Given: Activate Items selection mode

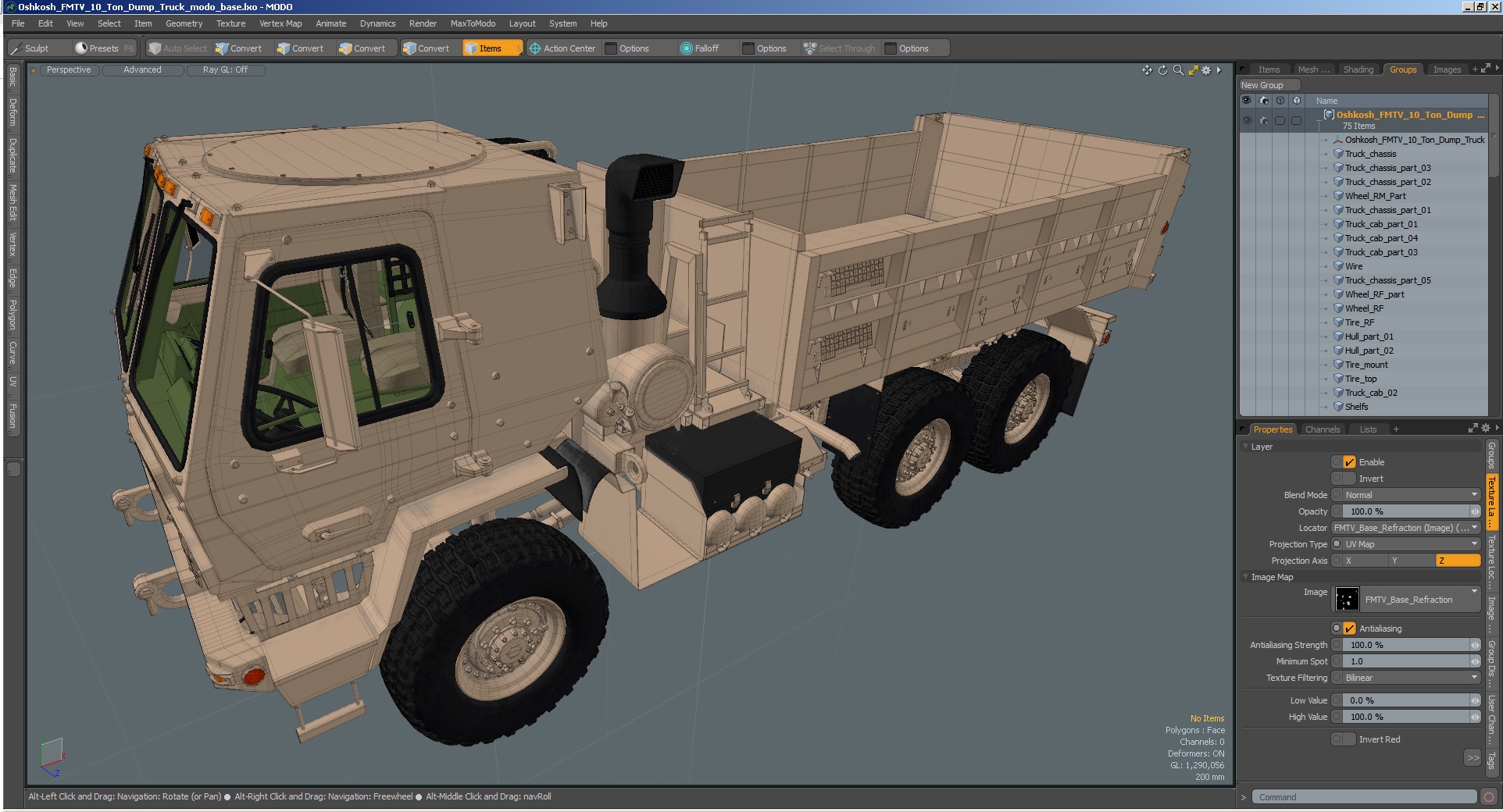Looking at the screenshot, I should (x=491, y=48).
